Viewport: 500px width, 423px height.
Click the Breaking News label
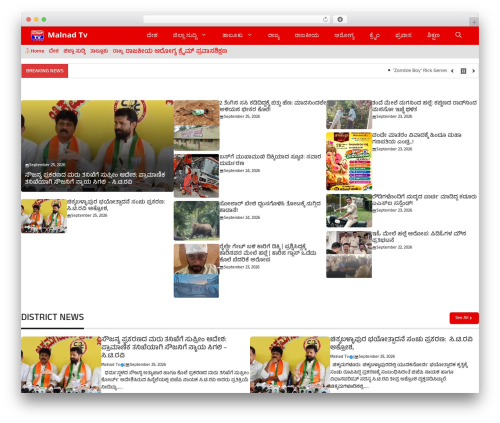point(45,71)
